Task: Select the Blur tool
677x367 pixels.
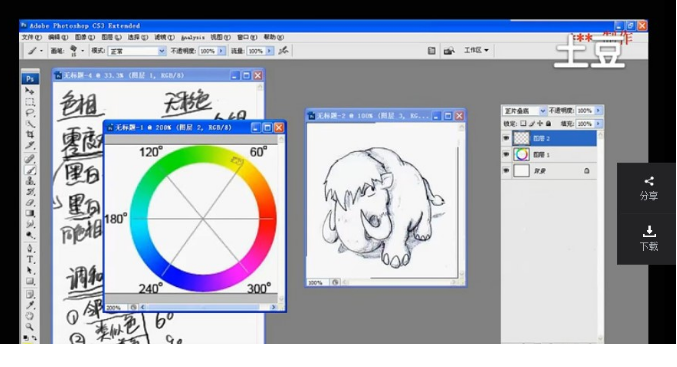Action: click(29, 224)
